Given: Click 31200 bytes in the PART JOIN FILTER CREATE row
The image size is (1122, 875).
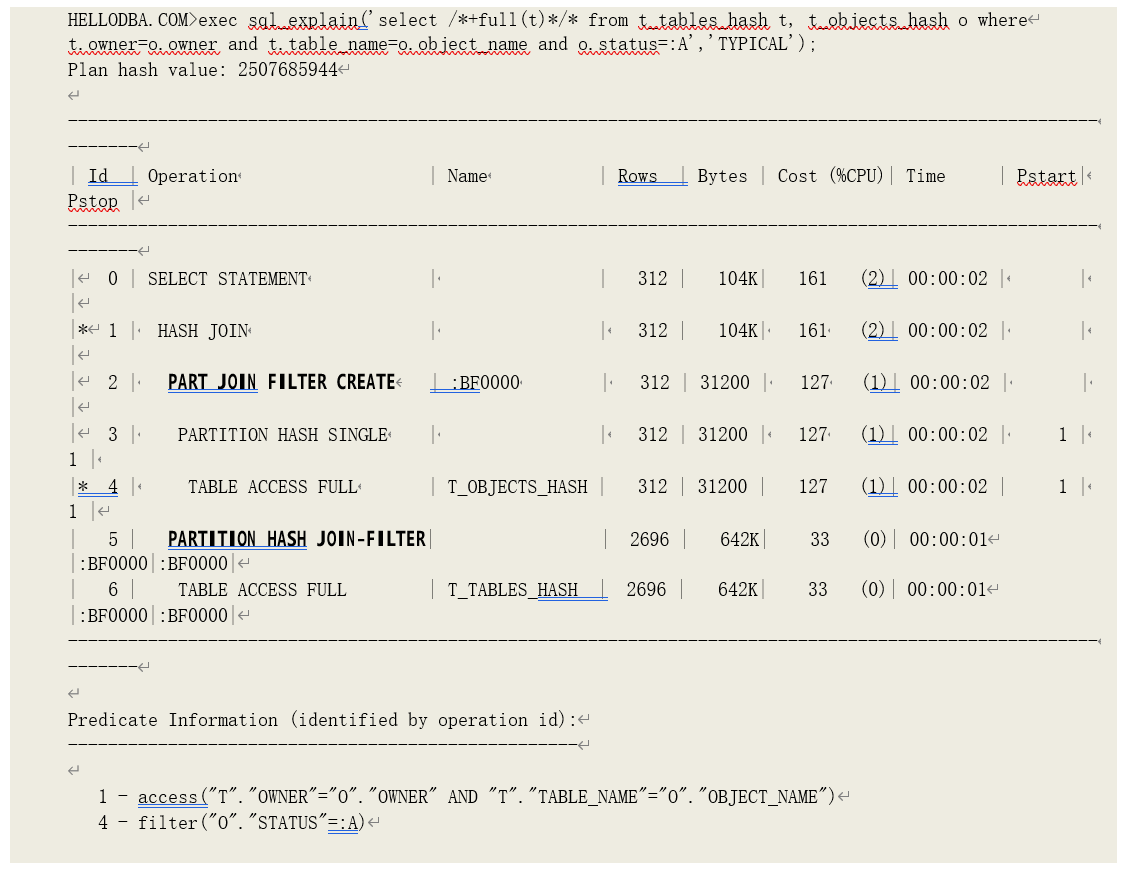Looking at the screenshot, I should [x=725, y=383].
